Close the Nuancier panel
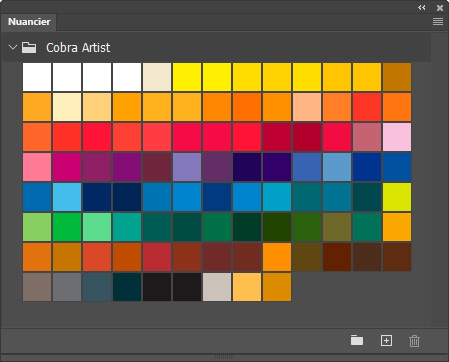The height and width of the screenshot is (362, 449). pyautogui.click(x=440, y=8)
